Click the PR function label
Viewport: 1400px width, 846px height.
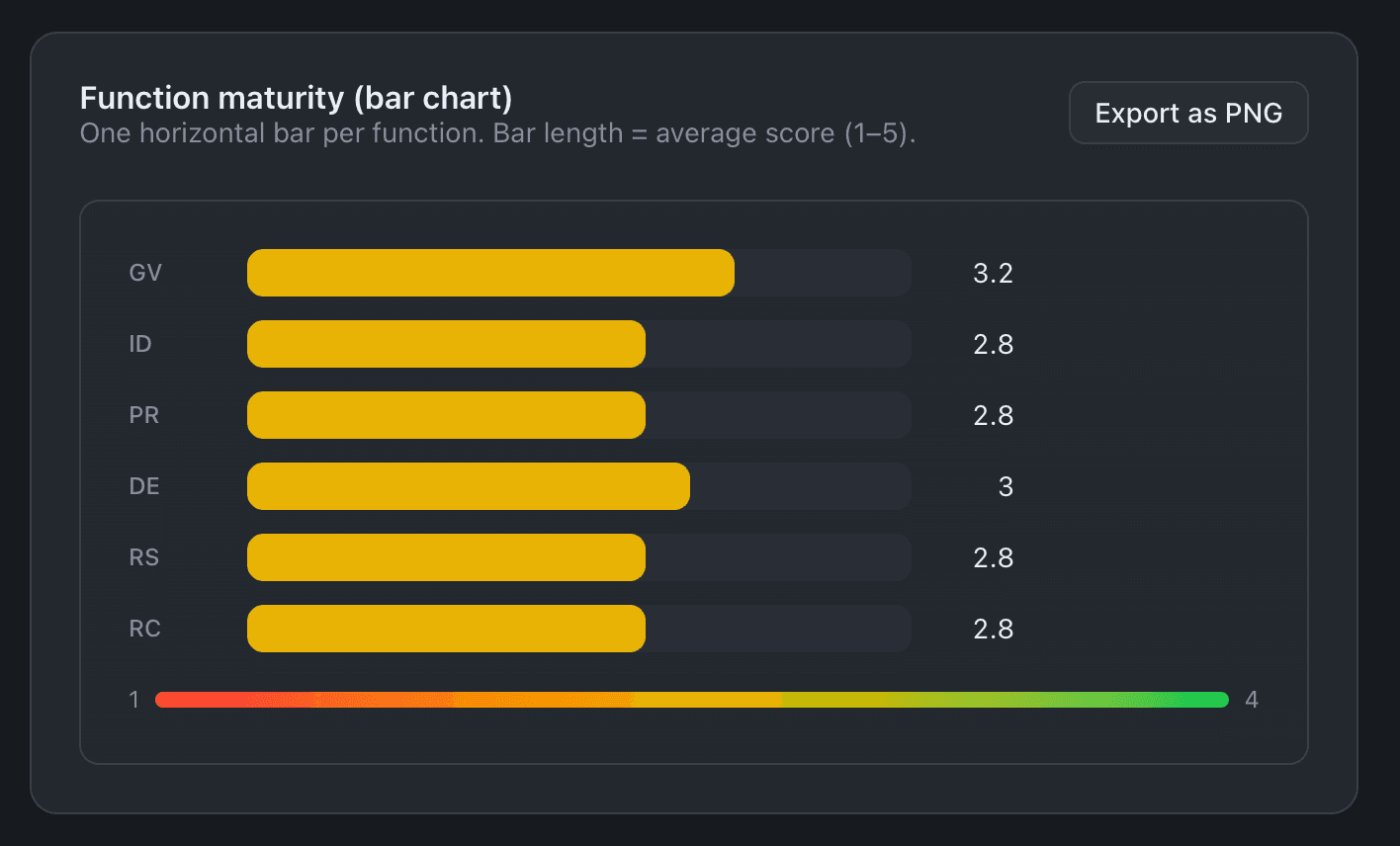(143, 414)
